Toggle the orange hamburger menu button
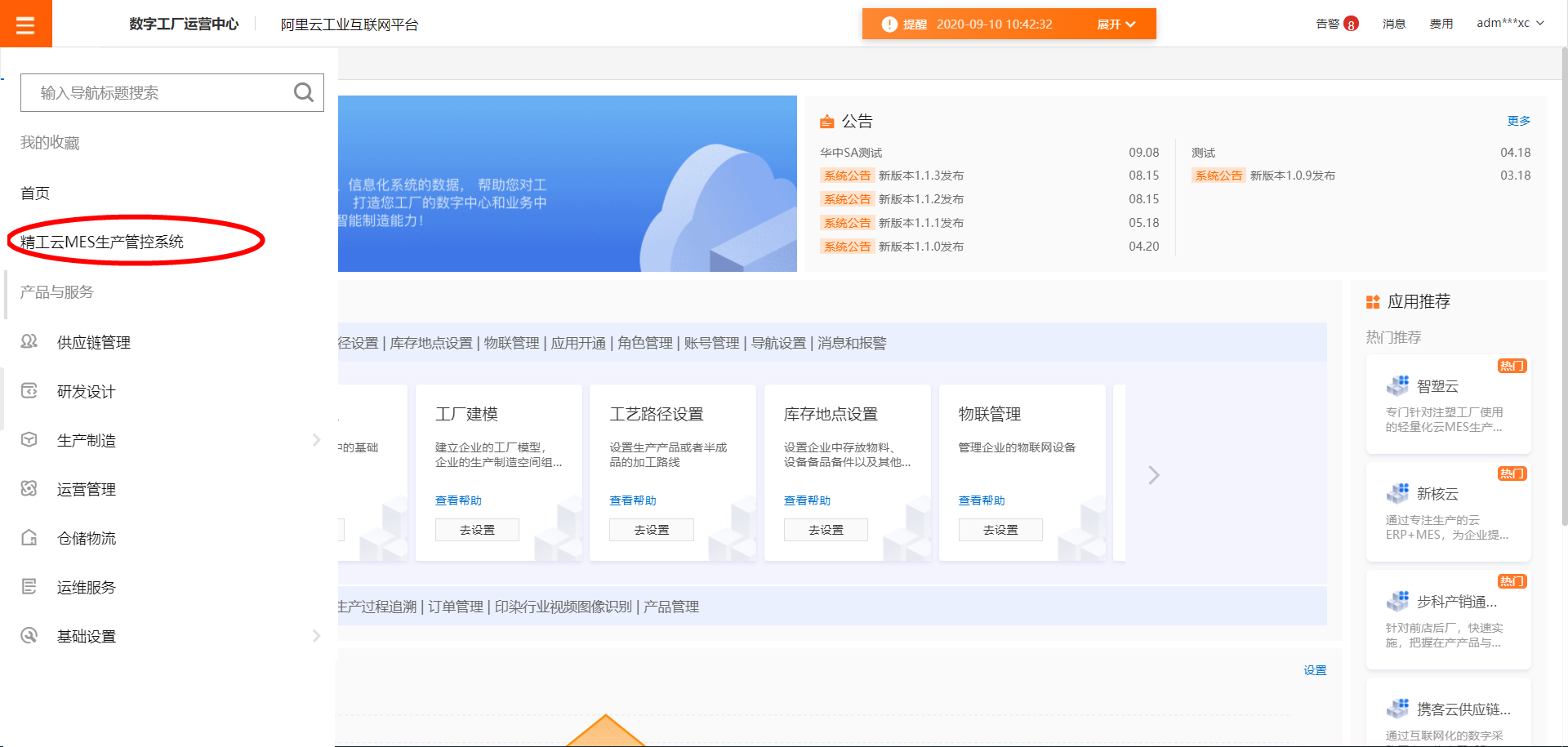The width and height of the screenshot is (1568, 747). 25,24
